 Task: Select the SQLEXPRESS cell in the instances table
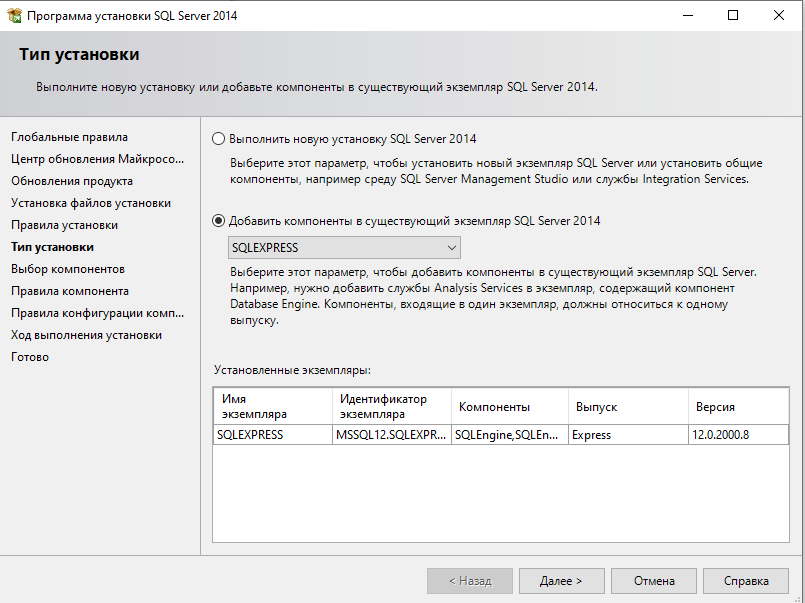click(x=273, y=435)
